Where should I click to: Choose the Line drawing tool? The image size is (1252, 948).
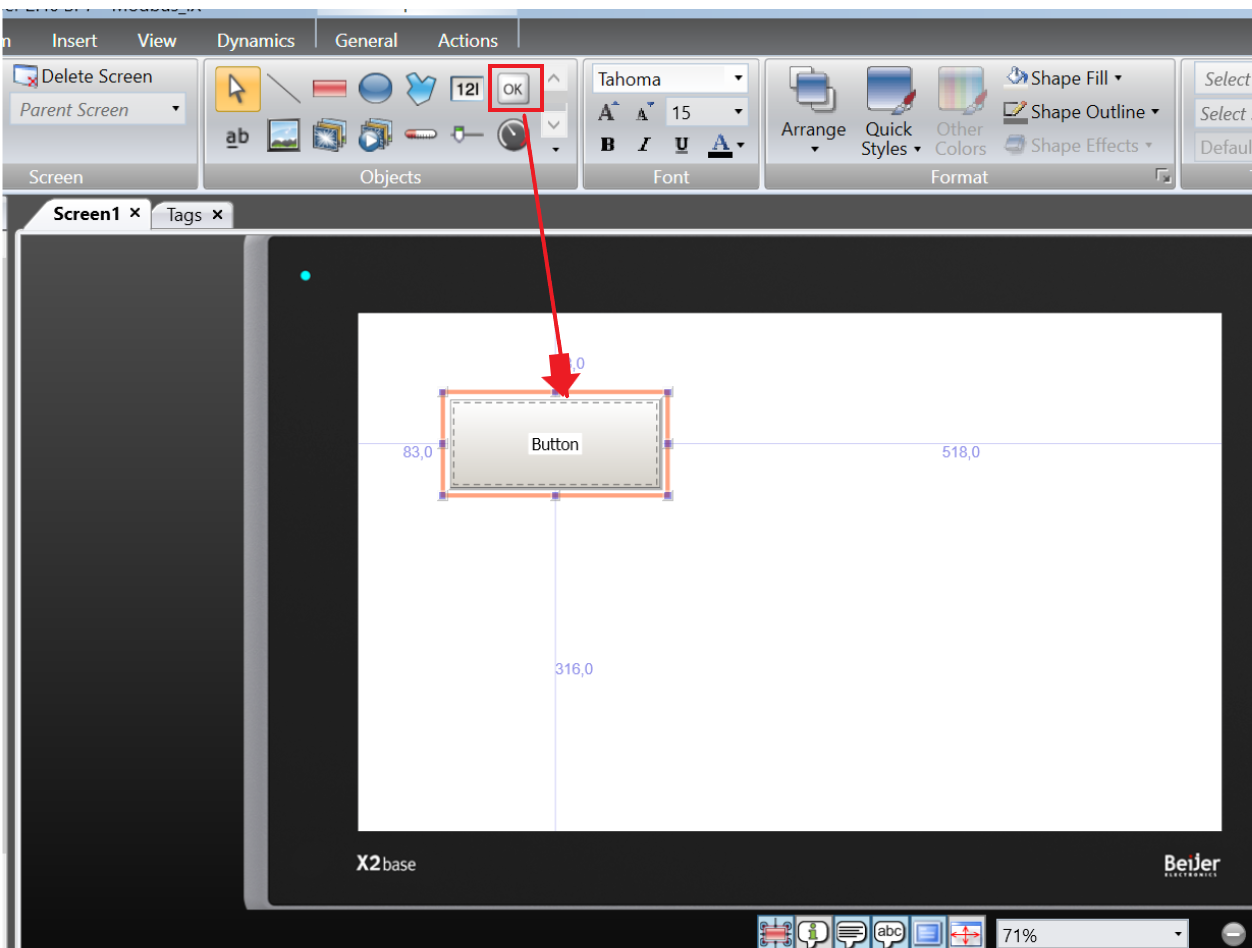[x=284, y=89]
